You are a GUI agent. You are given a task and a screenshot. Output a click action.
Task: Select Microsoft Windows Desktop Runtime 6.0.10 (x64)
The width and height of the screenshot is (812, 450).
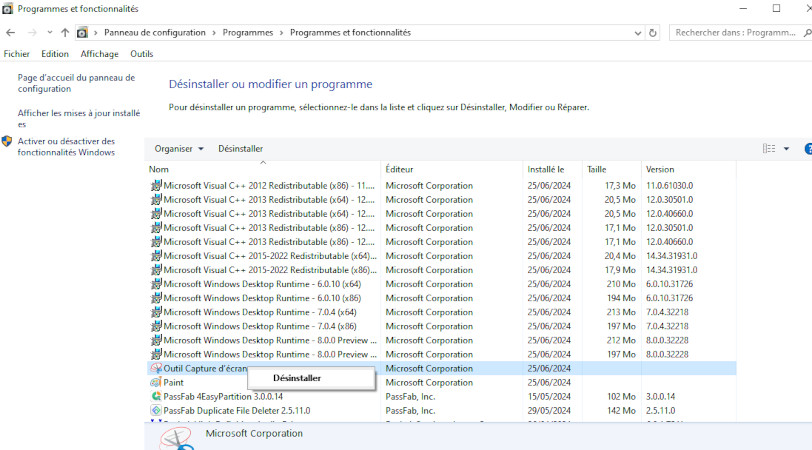click(x=441, y=284)
